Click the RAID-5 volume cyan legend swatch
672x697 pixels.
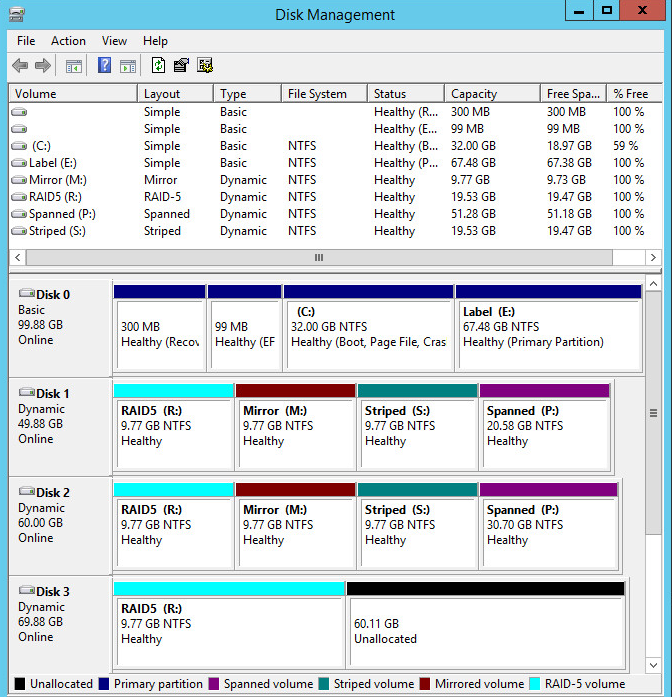[x=535, y=684]
